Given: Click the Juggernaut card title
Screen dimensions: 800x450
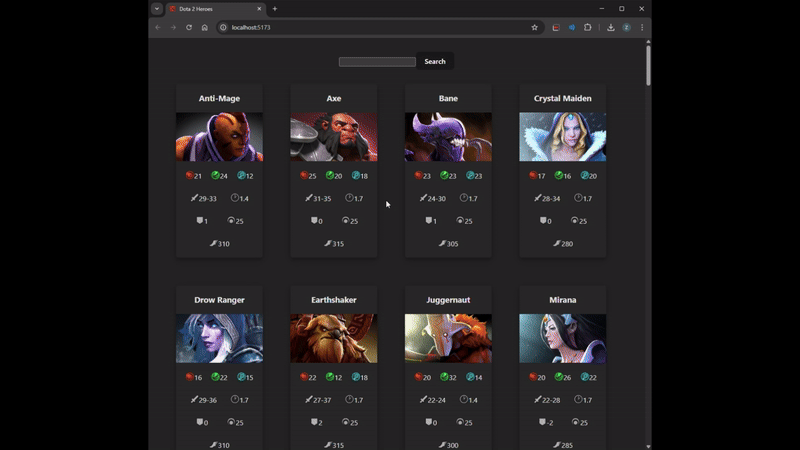Looking at the screenshot, I should tap(448, 300).
